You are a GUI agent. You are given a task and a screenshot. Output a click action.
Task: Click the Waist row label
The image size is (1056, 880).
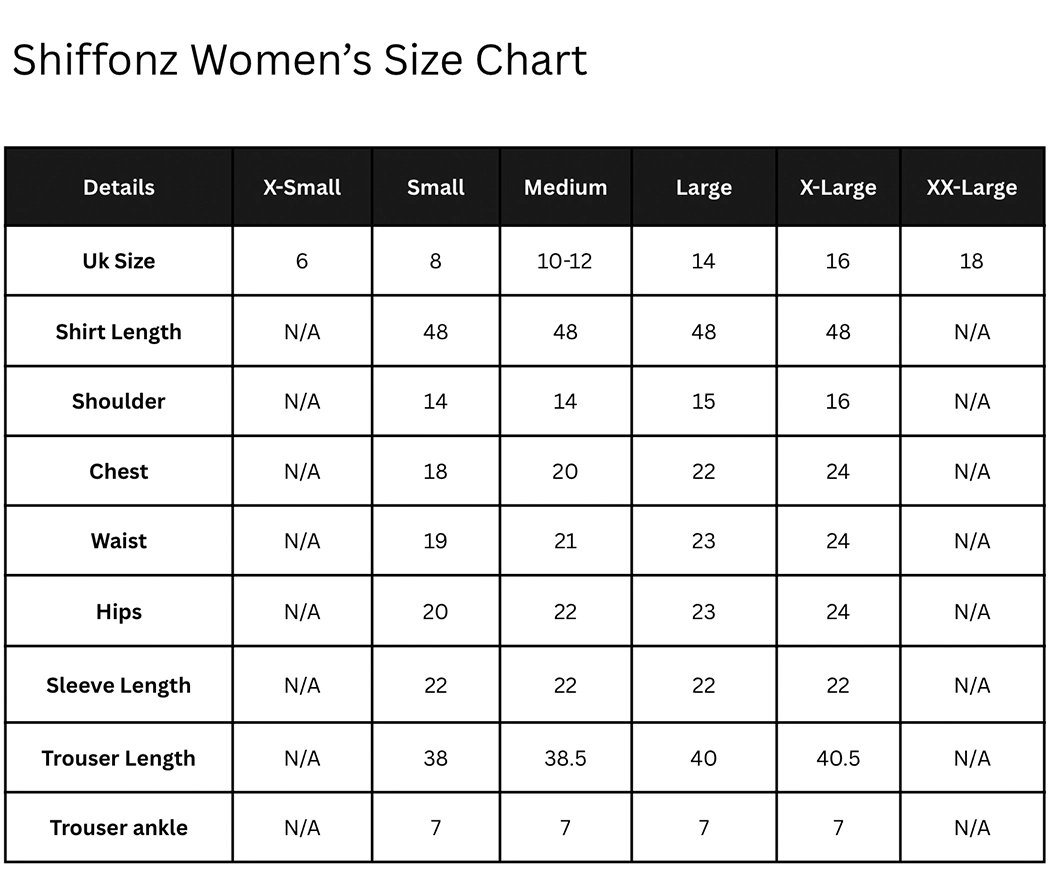point(119,541)
